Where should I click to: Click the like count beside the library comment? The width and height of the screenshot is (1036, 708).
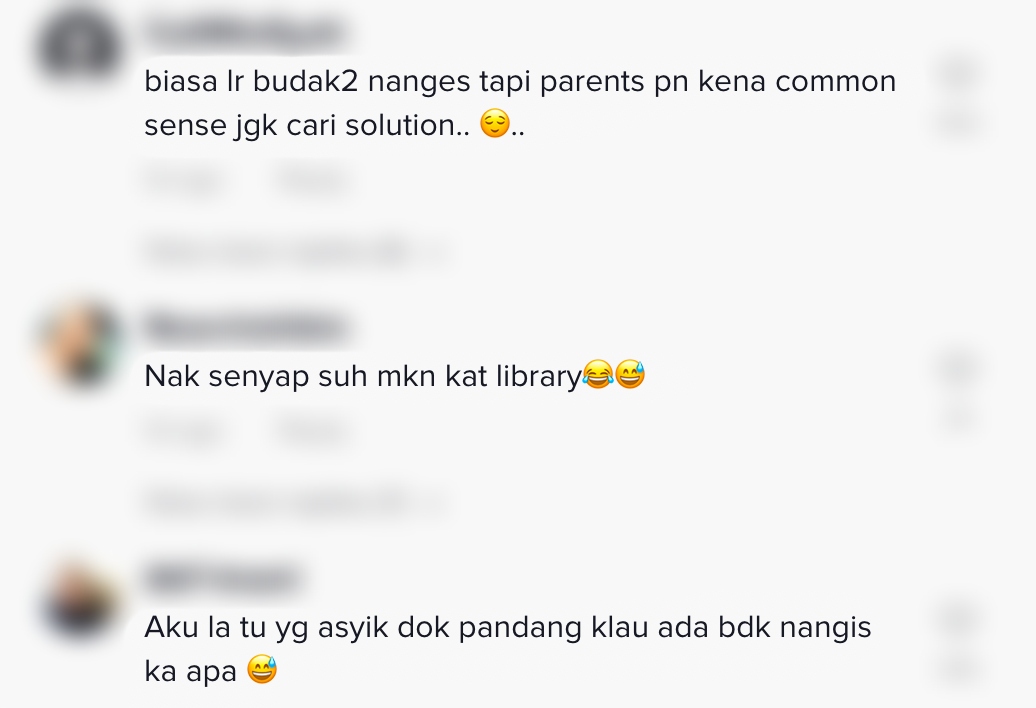click(x=959, y=418)
